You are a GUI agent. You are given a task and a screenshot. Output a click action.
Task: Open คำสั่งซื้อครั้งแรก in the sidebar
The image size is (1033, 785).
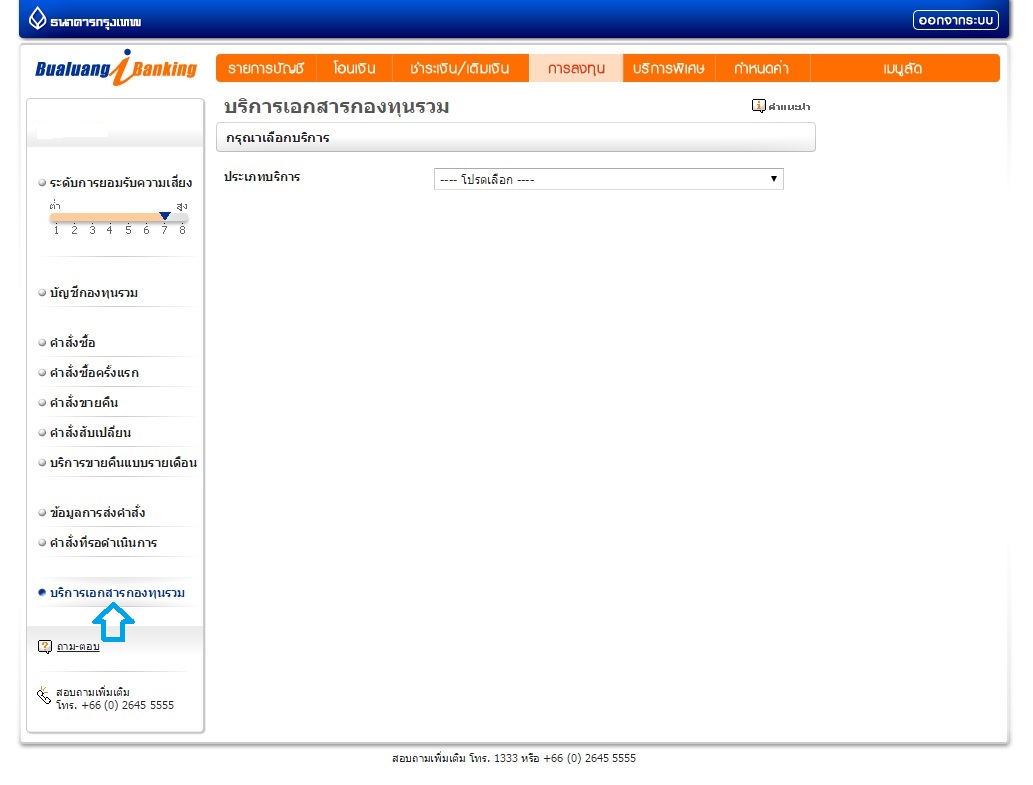click(94, 373)
